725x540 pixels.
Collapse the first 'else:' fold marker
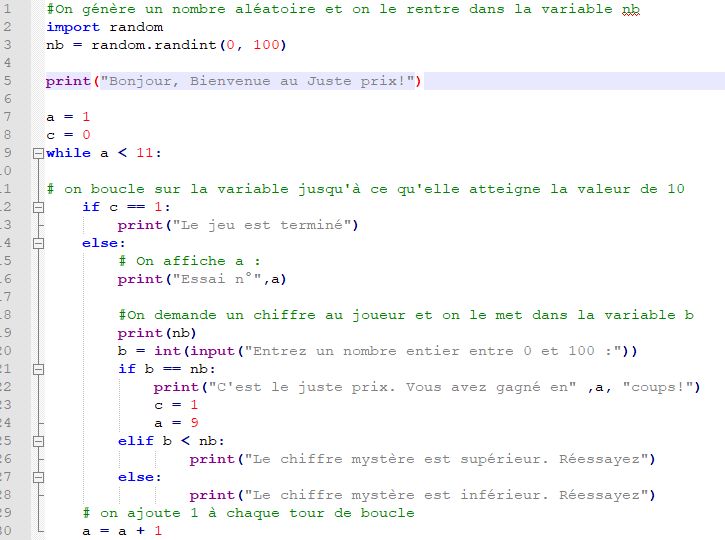coord(38,243)
